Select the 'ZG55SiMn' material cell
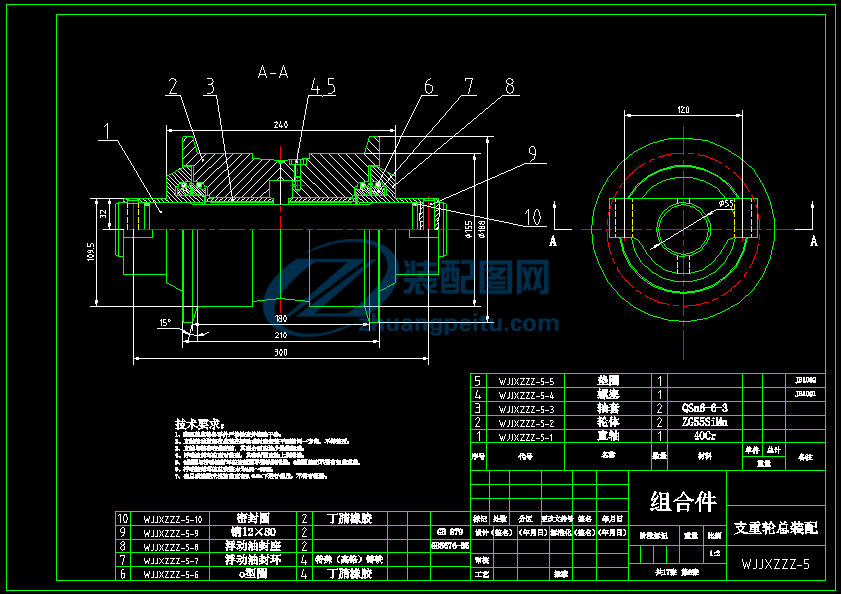 pos(704,422)
